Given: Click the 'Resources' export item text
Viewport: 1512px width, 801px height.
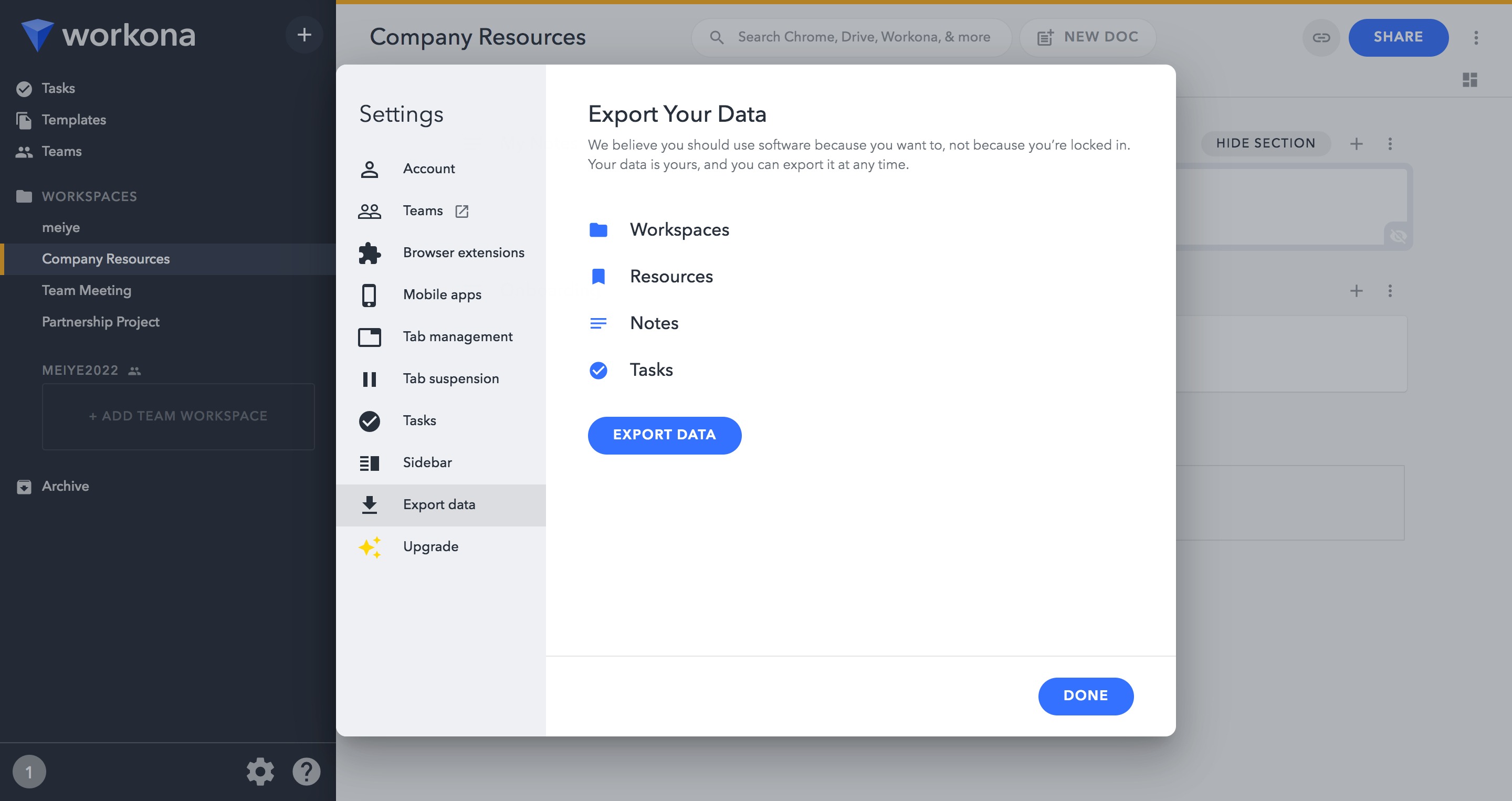Looking at the screenshot, I should tap(671, 277).
